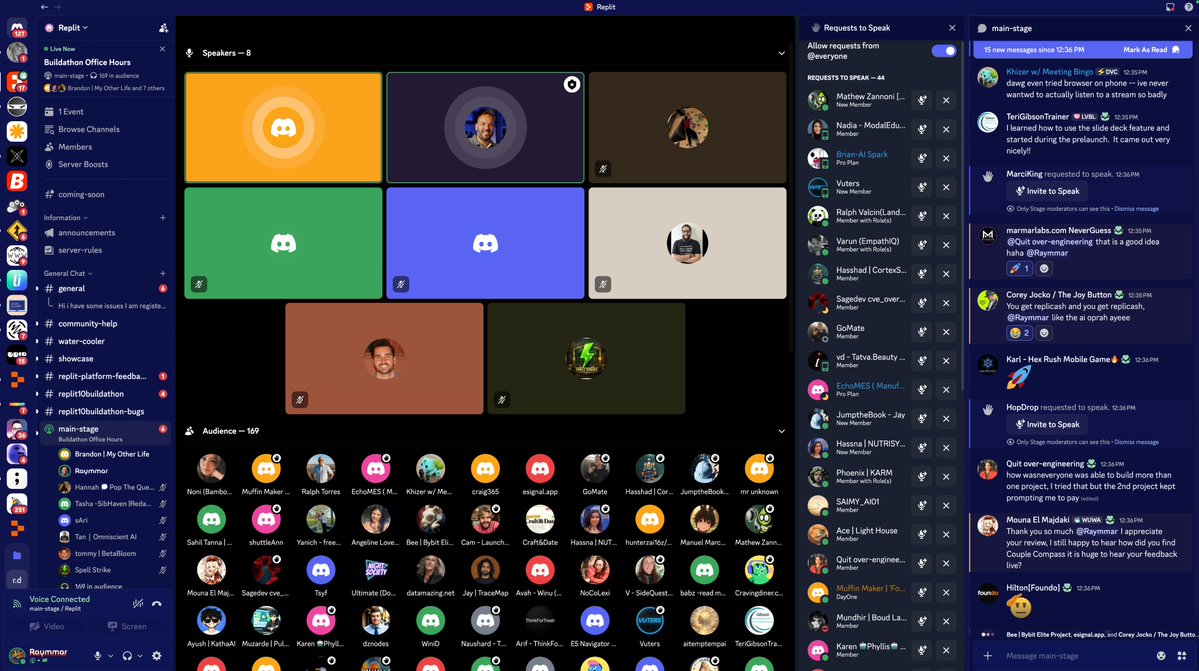Dismiss Mathew Zannoni's speak request
The width and height of the screenshot is (1199, 671).
click(946, 100)
